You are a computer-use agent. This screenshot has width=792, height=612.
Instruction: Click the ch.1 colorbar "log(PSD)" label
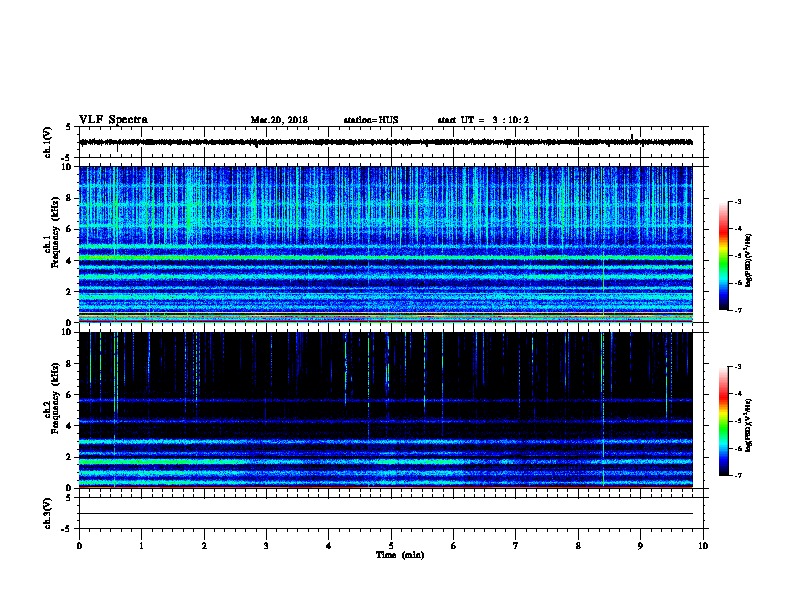[x=749, y=261]
